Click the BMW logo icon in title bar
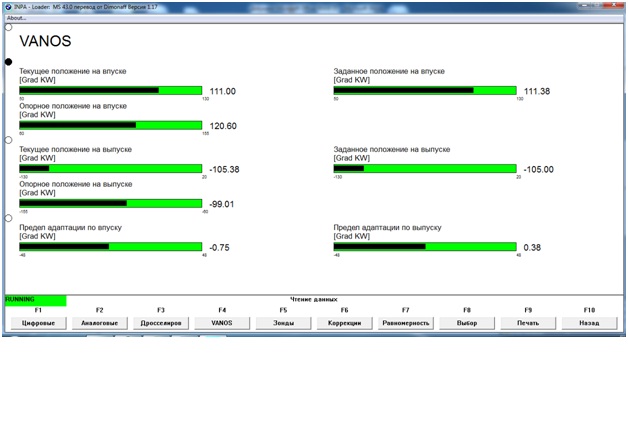Screen dimensions: 628x430 click(8, 7)
